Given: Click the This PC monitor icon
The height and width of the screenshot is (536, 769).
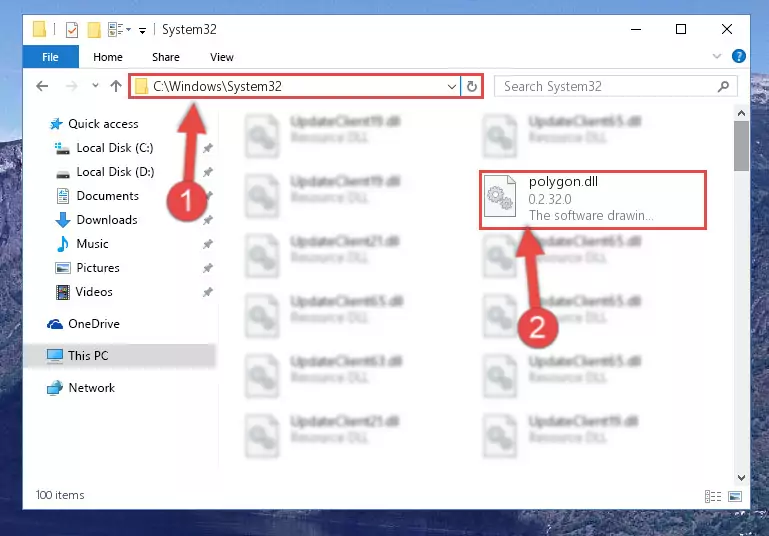Looking at the screenshot, I should pos(55,356).
